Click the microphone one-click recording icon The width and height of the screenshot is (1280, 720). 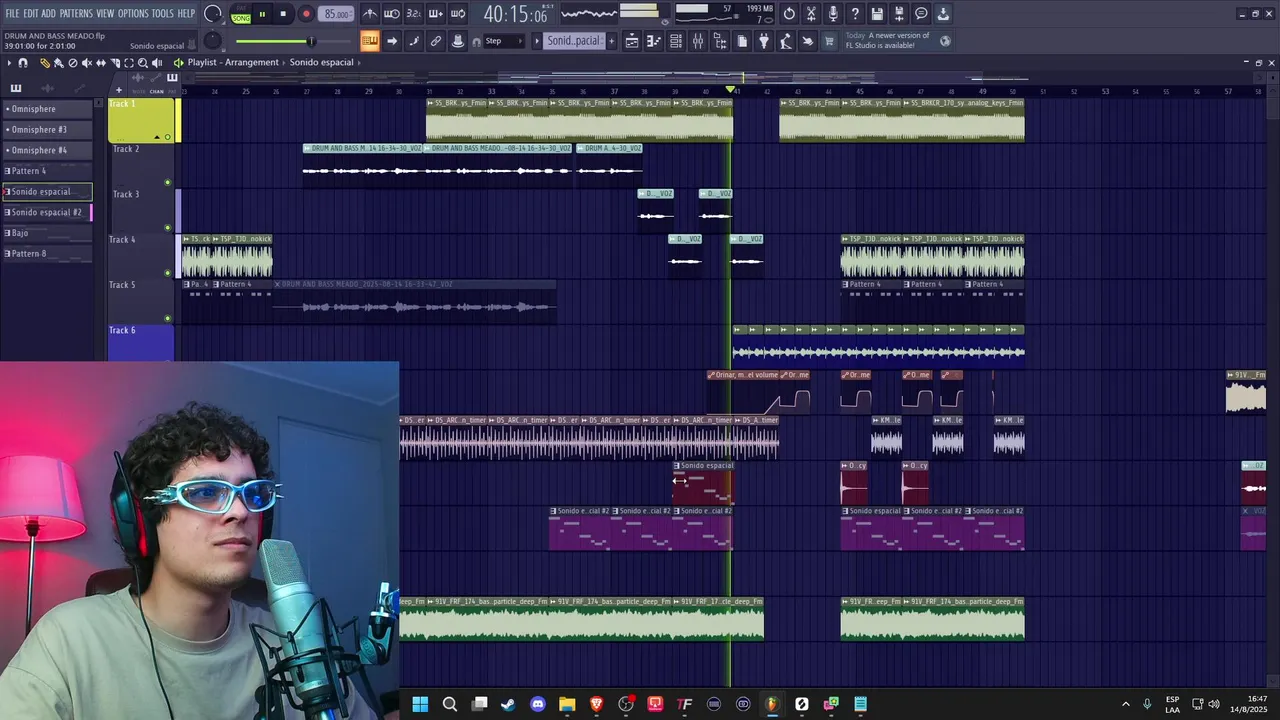[833, 14]
